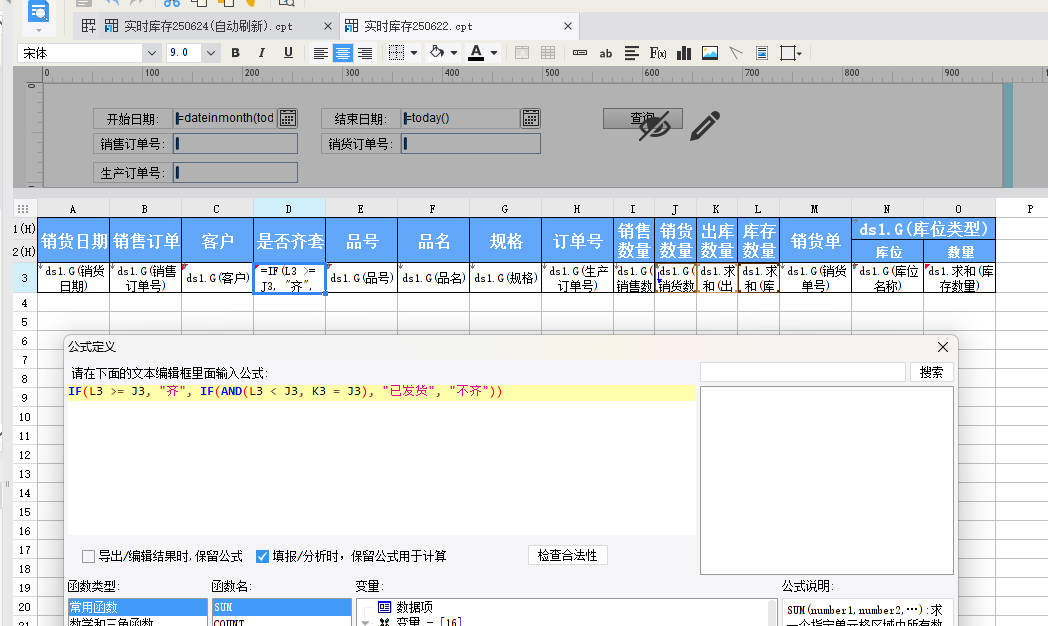Click the font color A icon
Image resolution: width=1048 pixels, height=626 pixels.
[476, 52]
